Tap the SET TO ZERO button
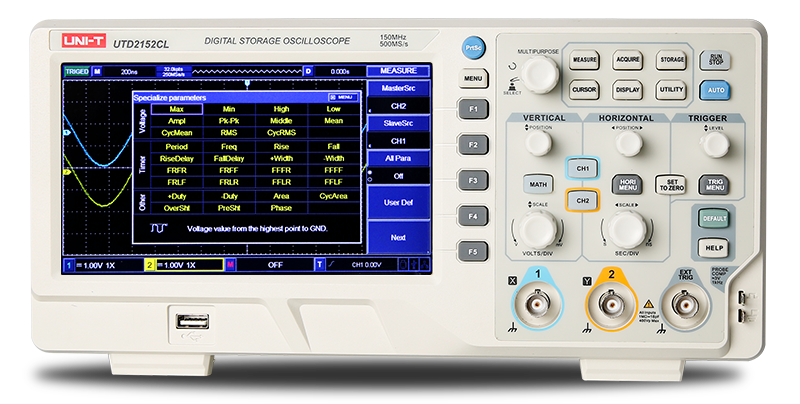 tap(671, 185)
